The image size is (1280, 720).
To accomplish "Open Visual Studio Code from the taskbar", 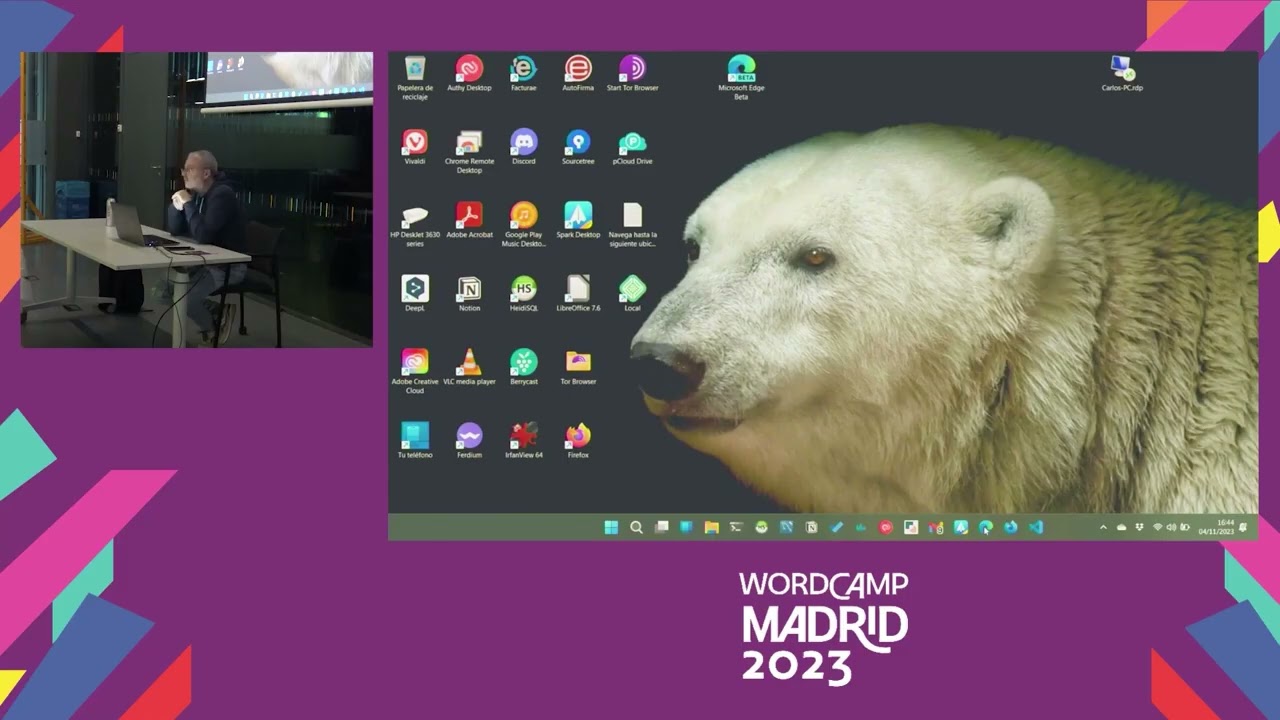I will (1036, 527).
